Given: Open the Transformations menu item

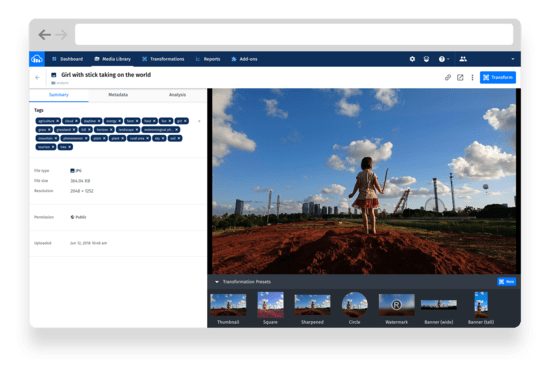Looking at the screenshot, I should pyautogui.click(x=163, y=59).
